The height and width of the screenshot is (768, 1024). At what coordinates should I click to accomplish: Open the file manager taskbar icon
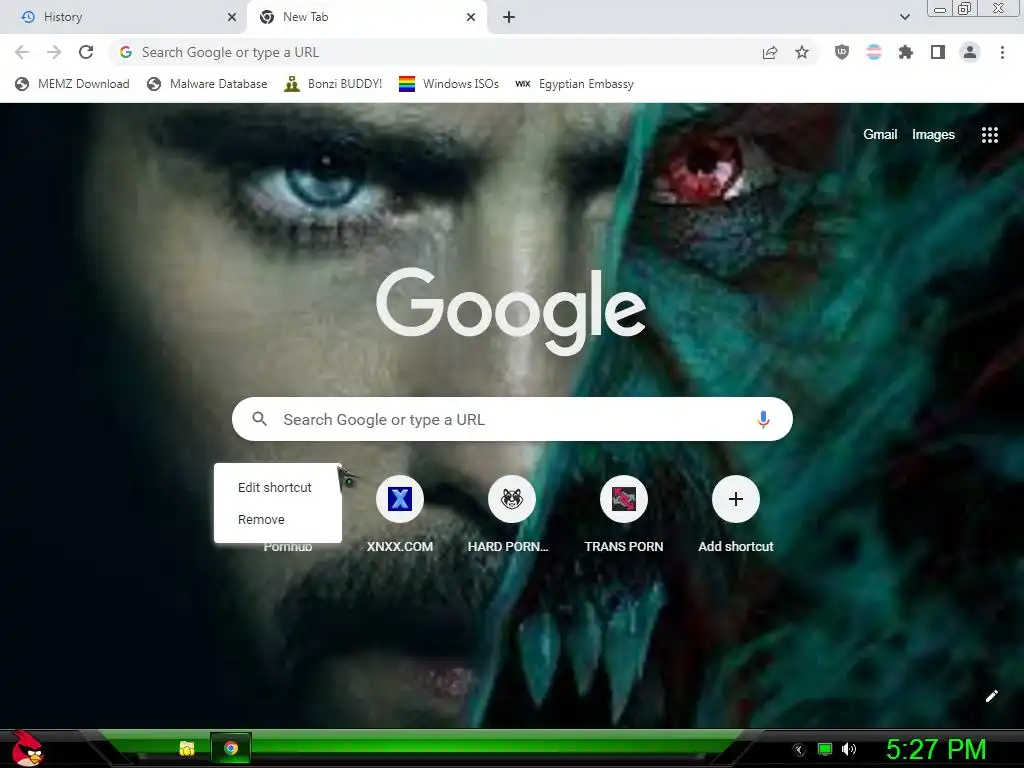(x=187, y=748)
